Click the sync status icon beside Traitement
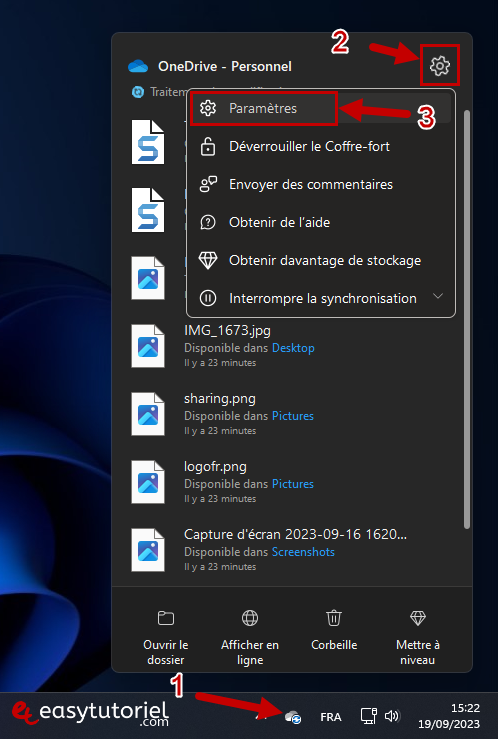 click(138, 92)
